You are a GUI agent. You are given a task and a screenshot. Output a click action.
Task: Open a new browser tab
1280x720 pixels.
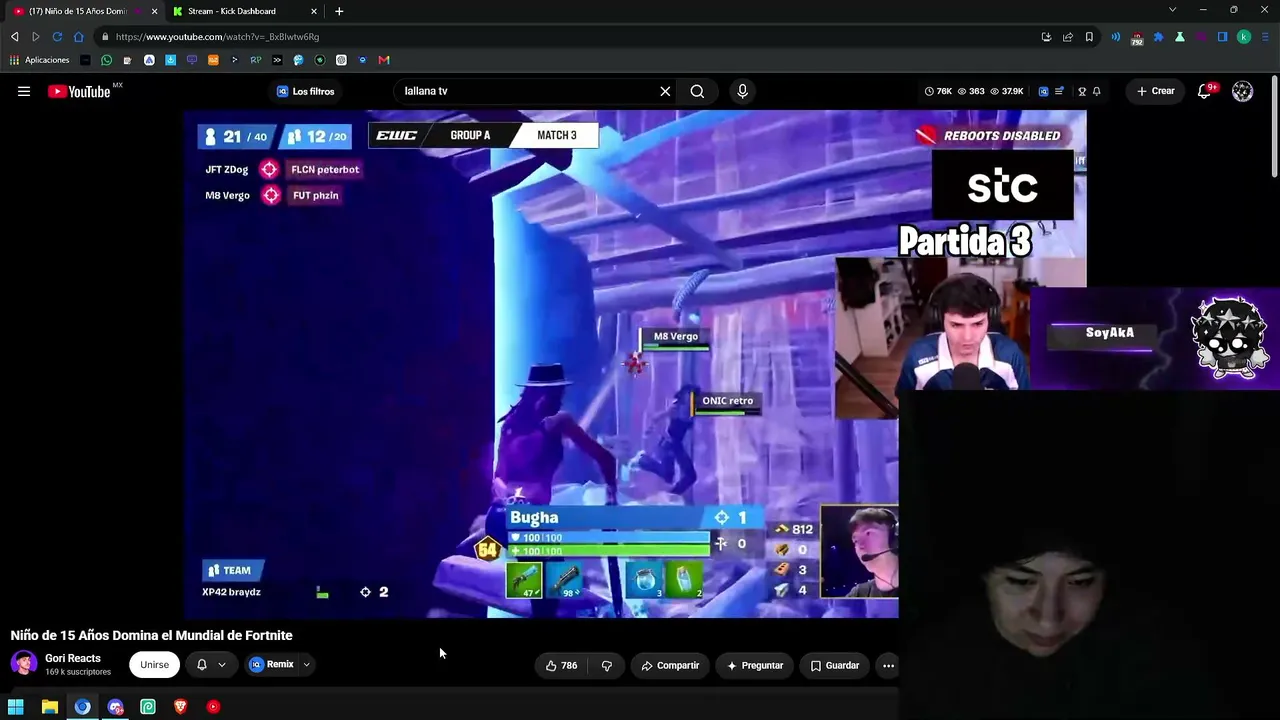(339, 11)
